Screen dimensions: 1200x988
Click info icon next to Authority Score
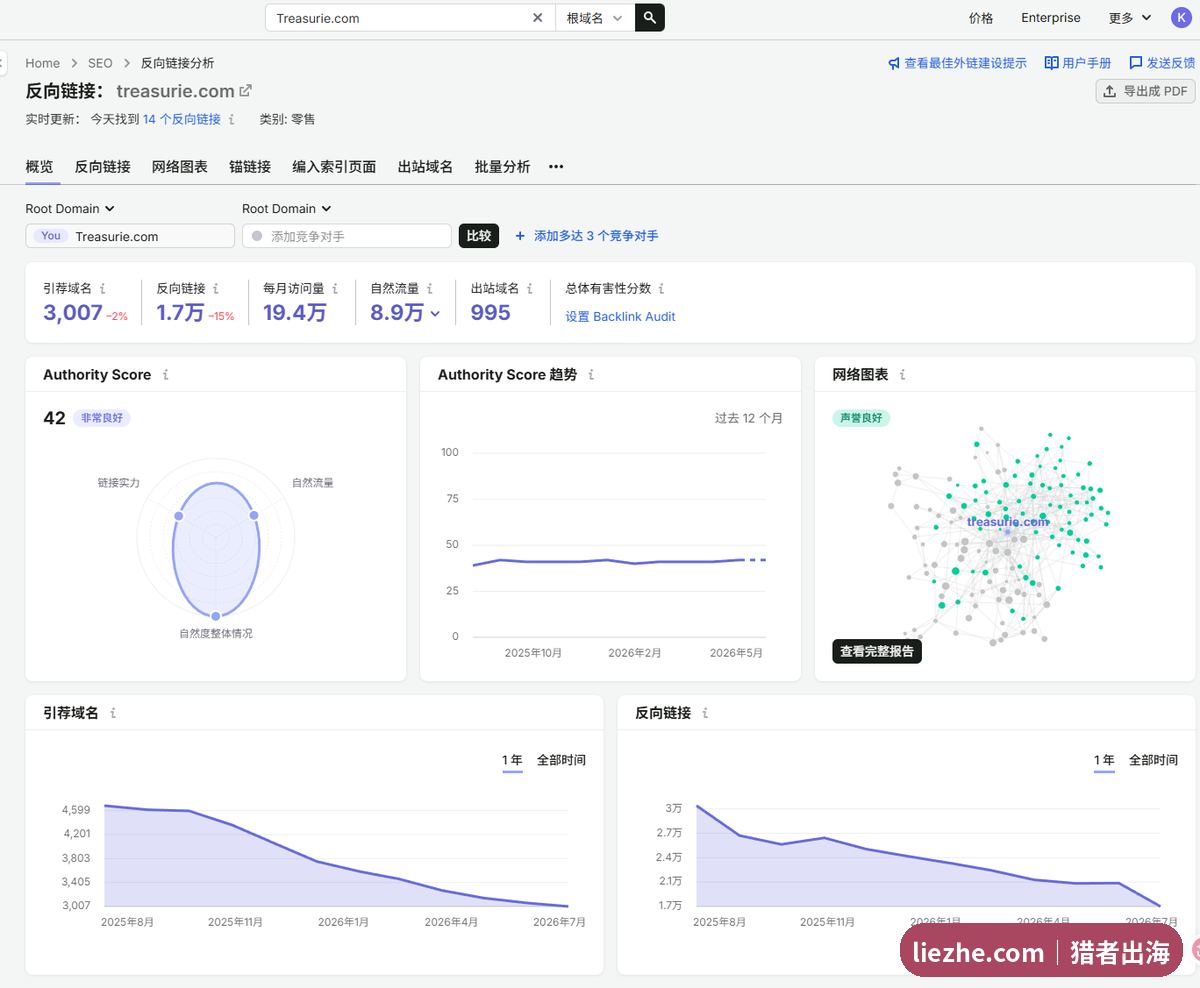(166, 375)
